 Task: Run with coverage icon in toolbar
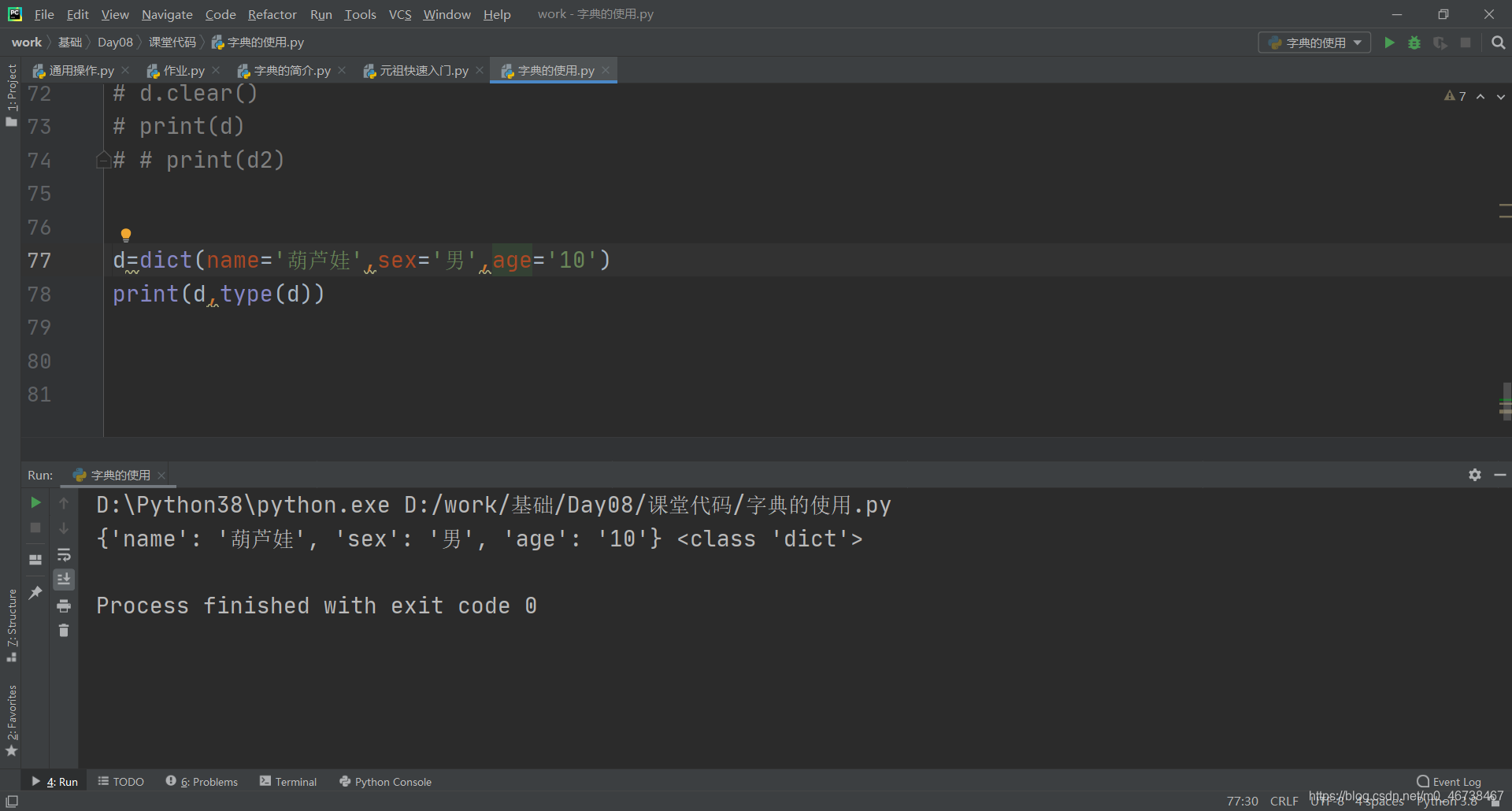tap(1440, 43)
